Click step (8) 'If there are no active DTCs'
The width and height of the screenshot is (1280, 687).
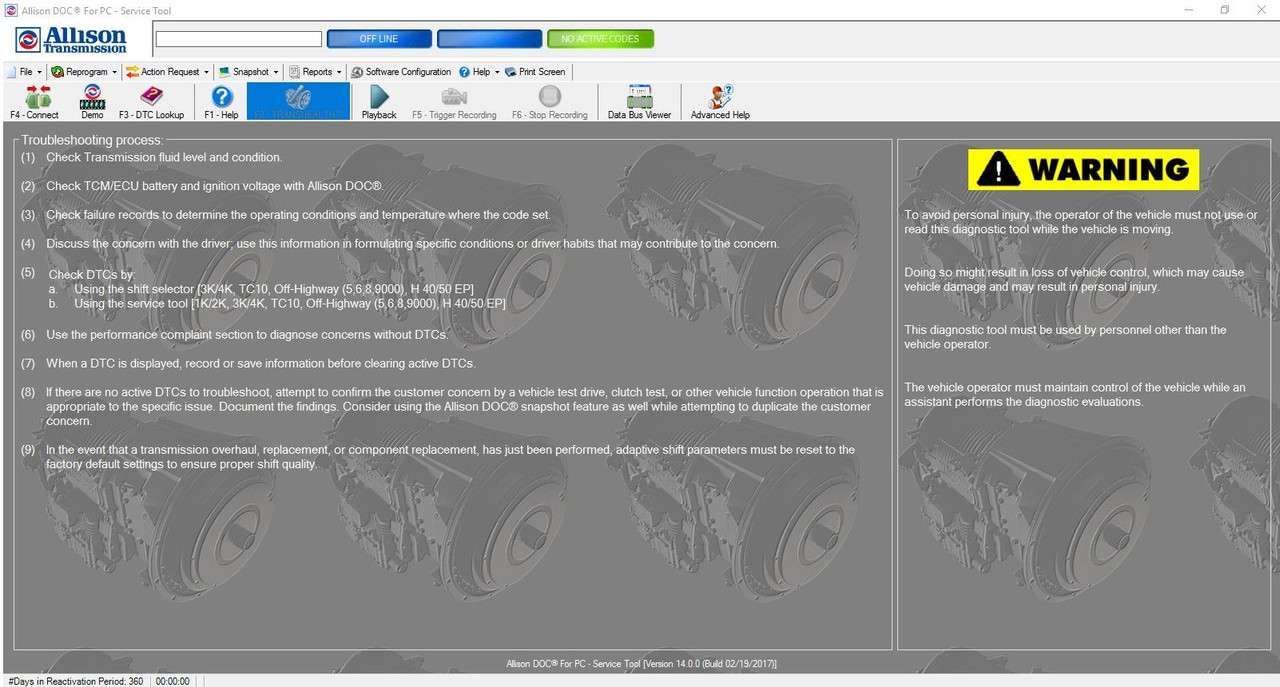465,406
